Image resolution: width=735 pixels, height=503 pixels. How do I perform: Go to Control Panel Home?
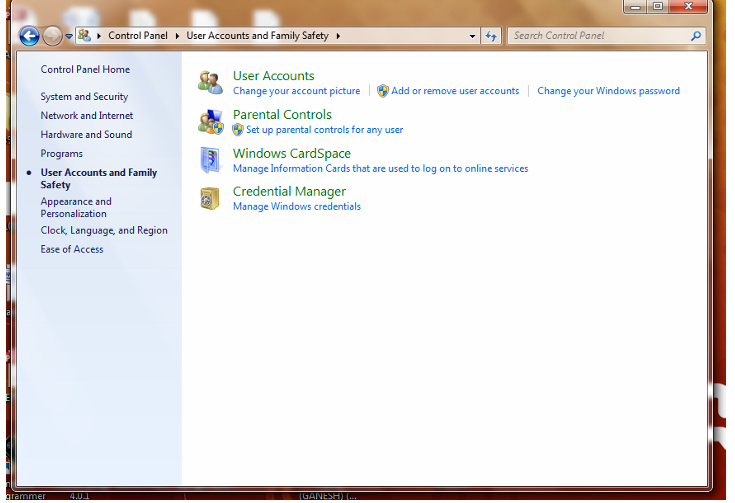(85, 69)
